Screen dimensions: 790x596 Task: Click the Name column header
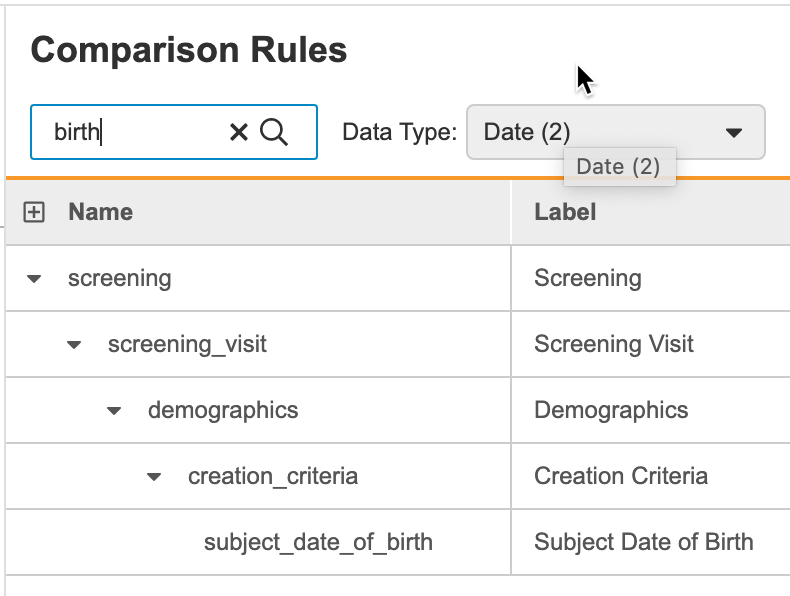(x=100, y=212)
